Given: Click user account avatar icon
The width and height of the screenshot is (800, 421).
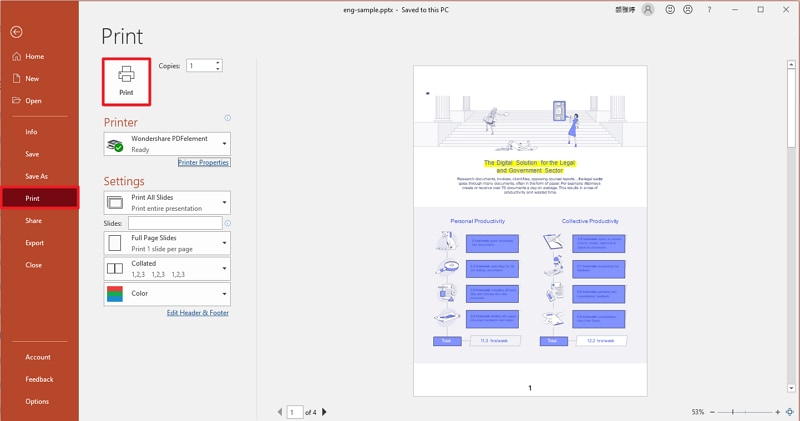Looking at the screenshot, I should tap(648, 9).
